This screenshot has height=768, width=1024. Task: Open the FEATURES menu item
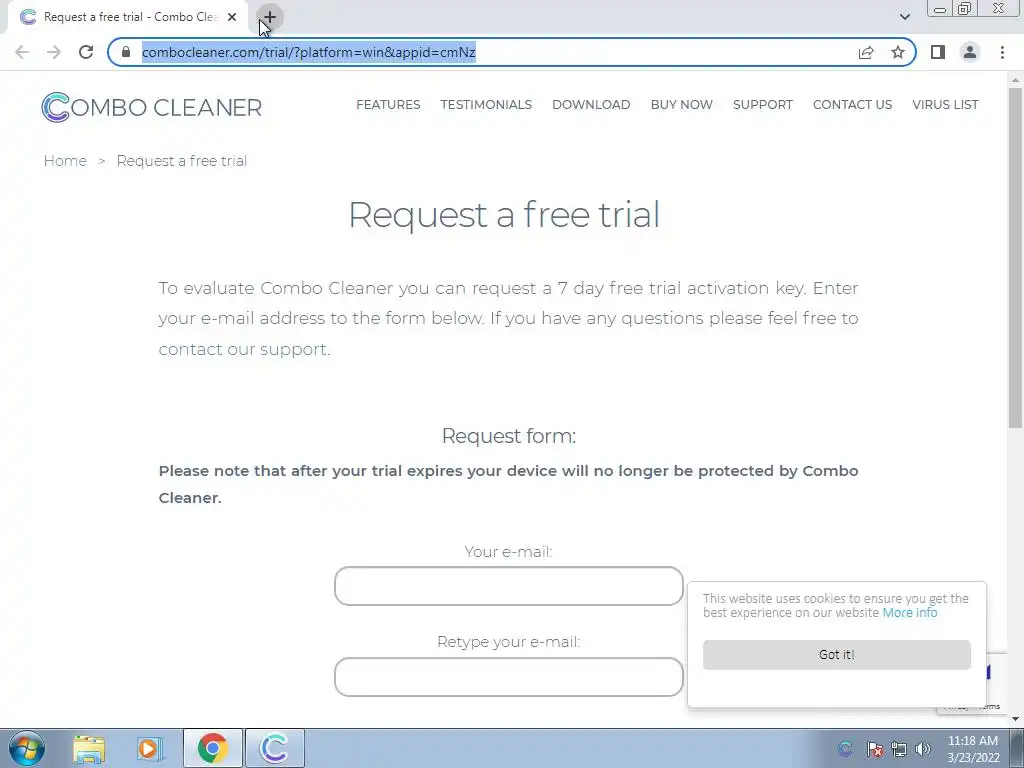click(388, 104)
